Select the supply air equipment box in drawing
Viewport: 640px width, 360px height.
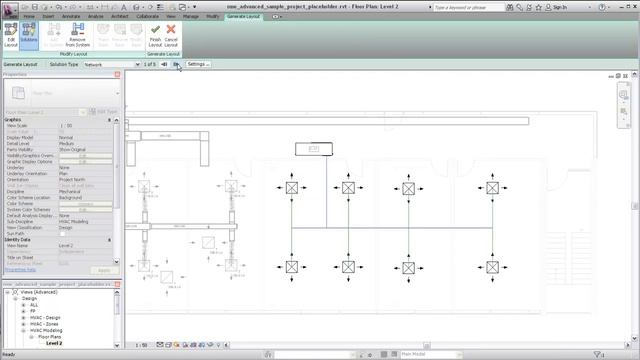point(314,149)
